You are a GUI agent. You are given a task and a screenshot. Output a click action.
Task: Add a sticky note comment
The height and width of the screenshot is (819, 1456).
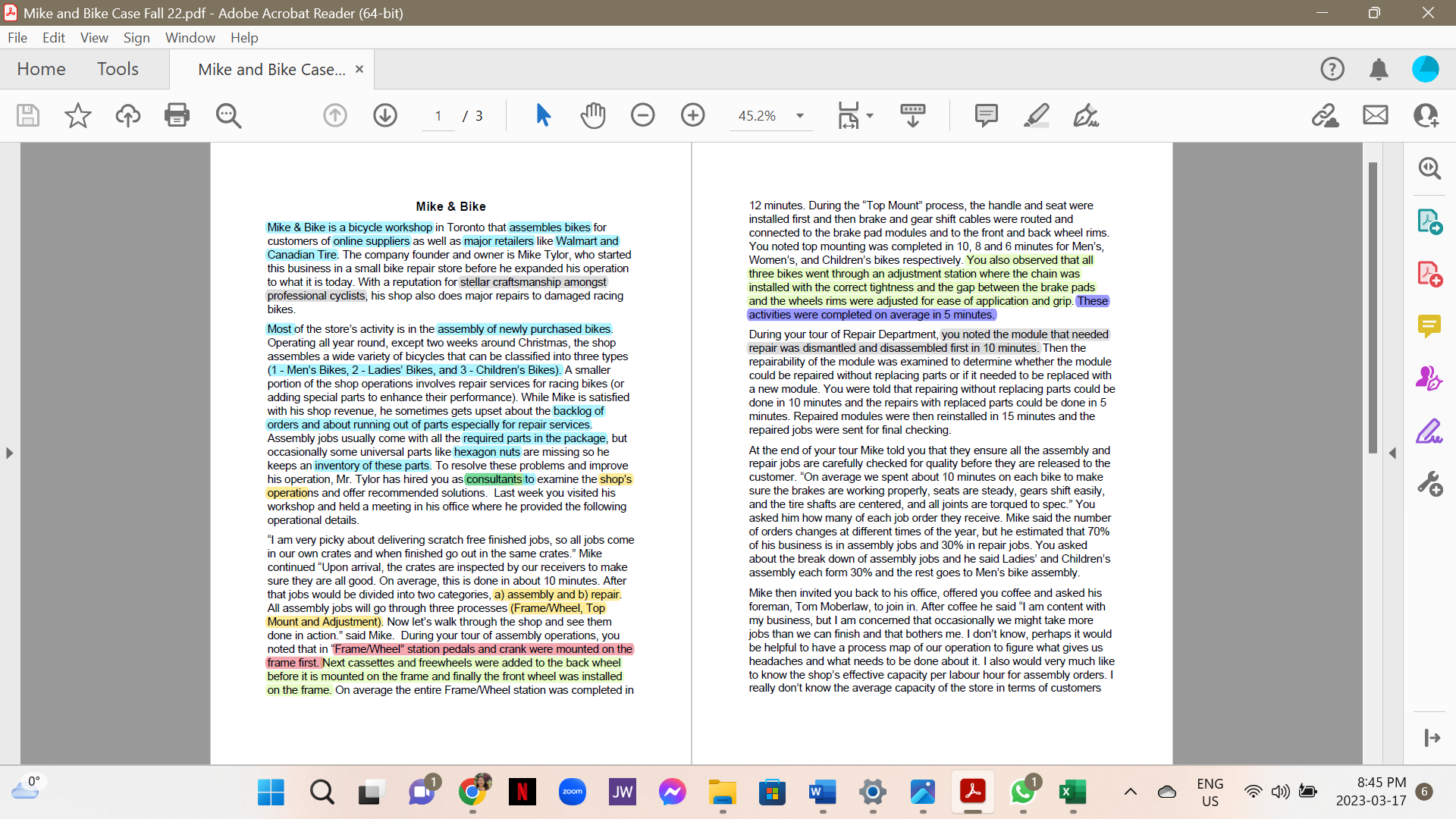[985, 115]
